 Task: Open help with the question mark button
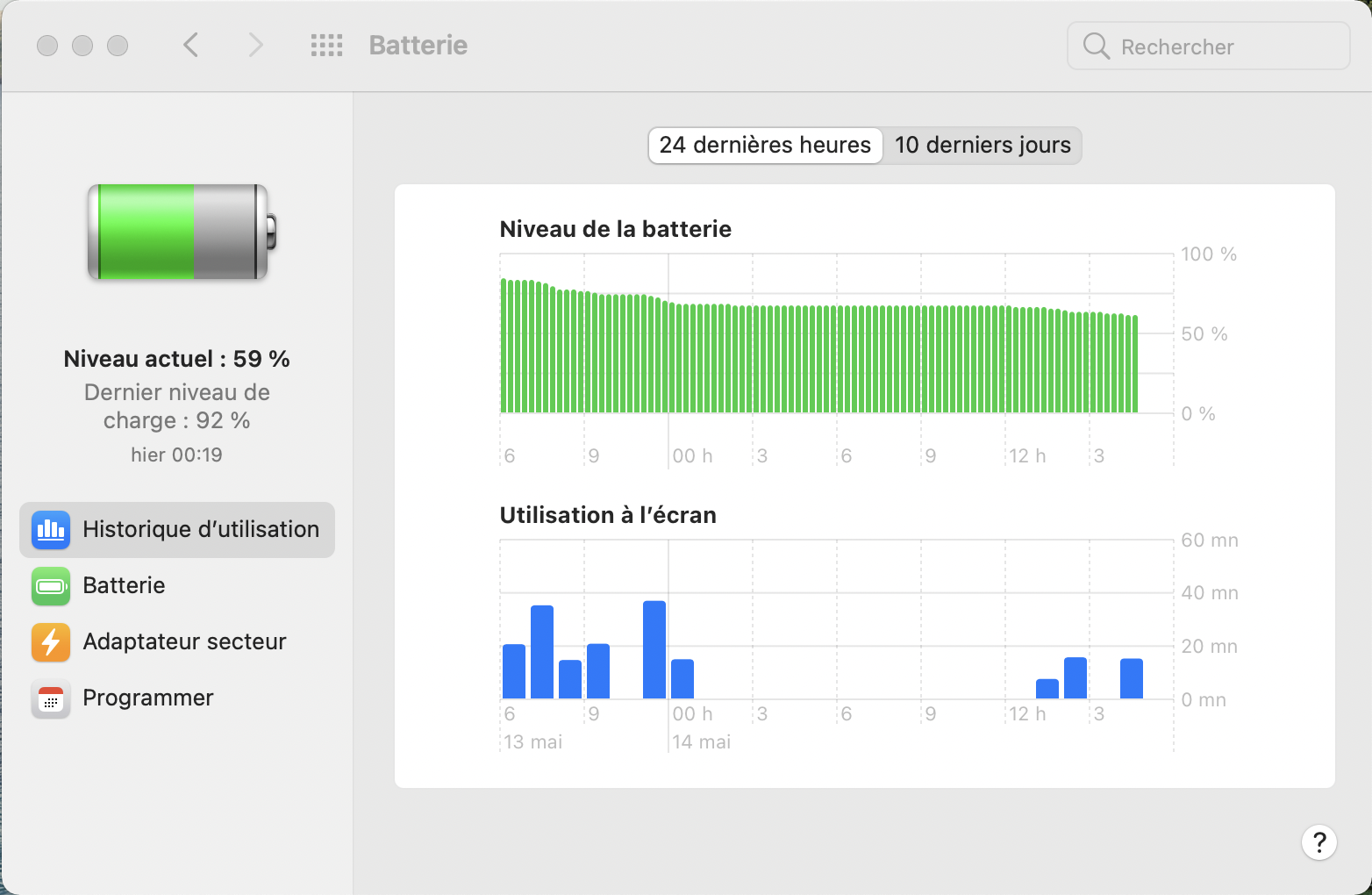(1318, 842)
